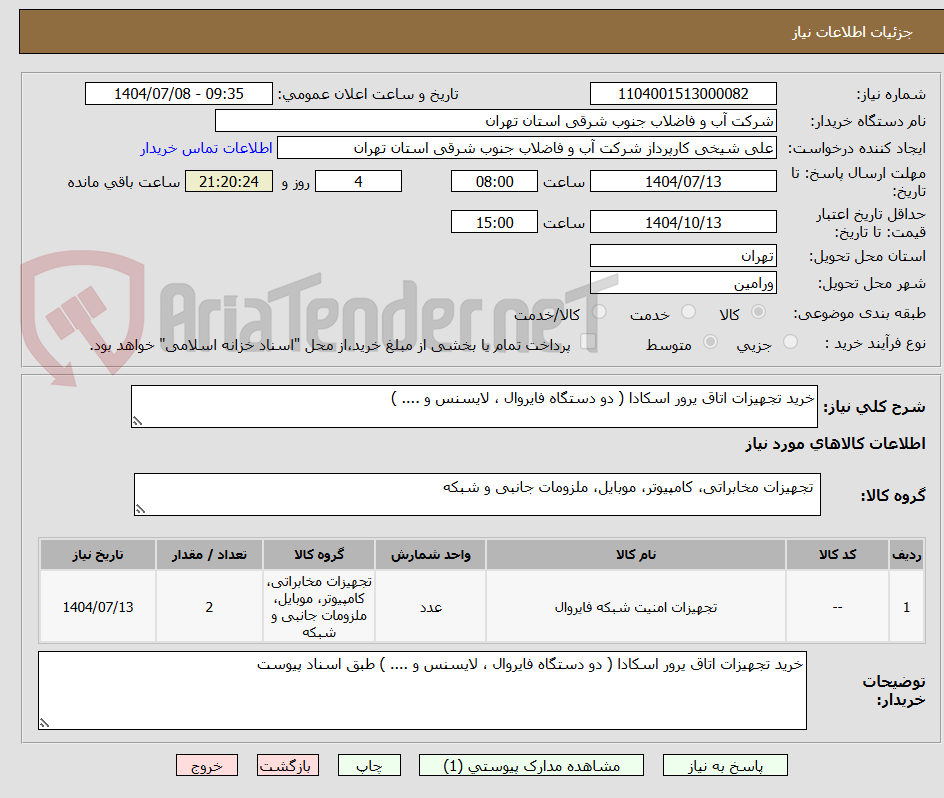The image size is (944, 798).
Task: Click the پاسخ به نیاز button
Action: (725, 765)
